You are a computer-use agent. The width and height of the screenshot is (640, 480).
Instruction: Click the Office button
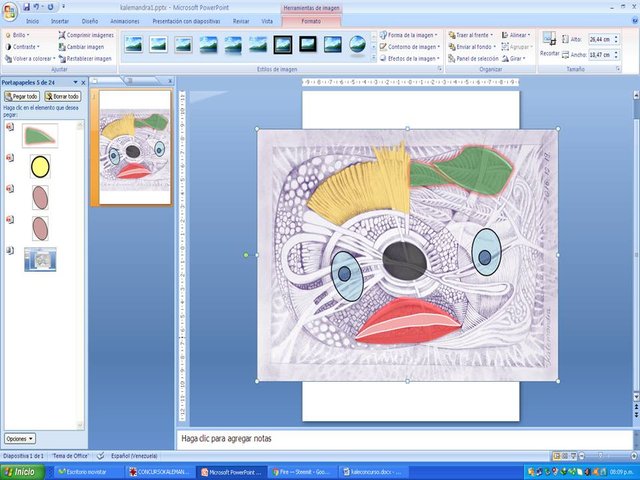point(9,11)
